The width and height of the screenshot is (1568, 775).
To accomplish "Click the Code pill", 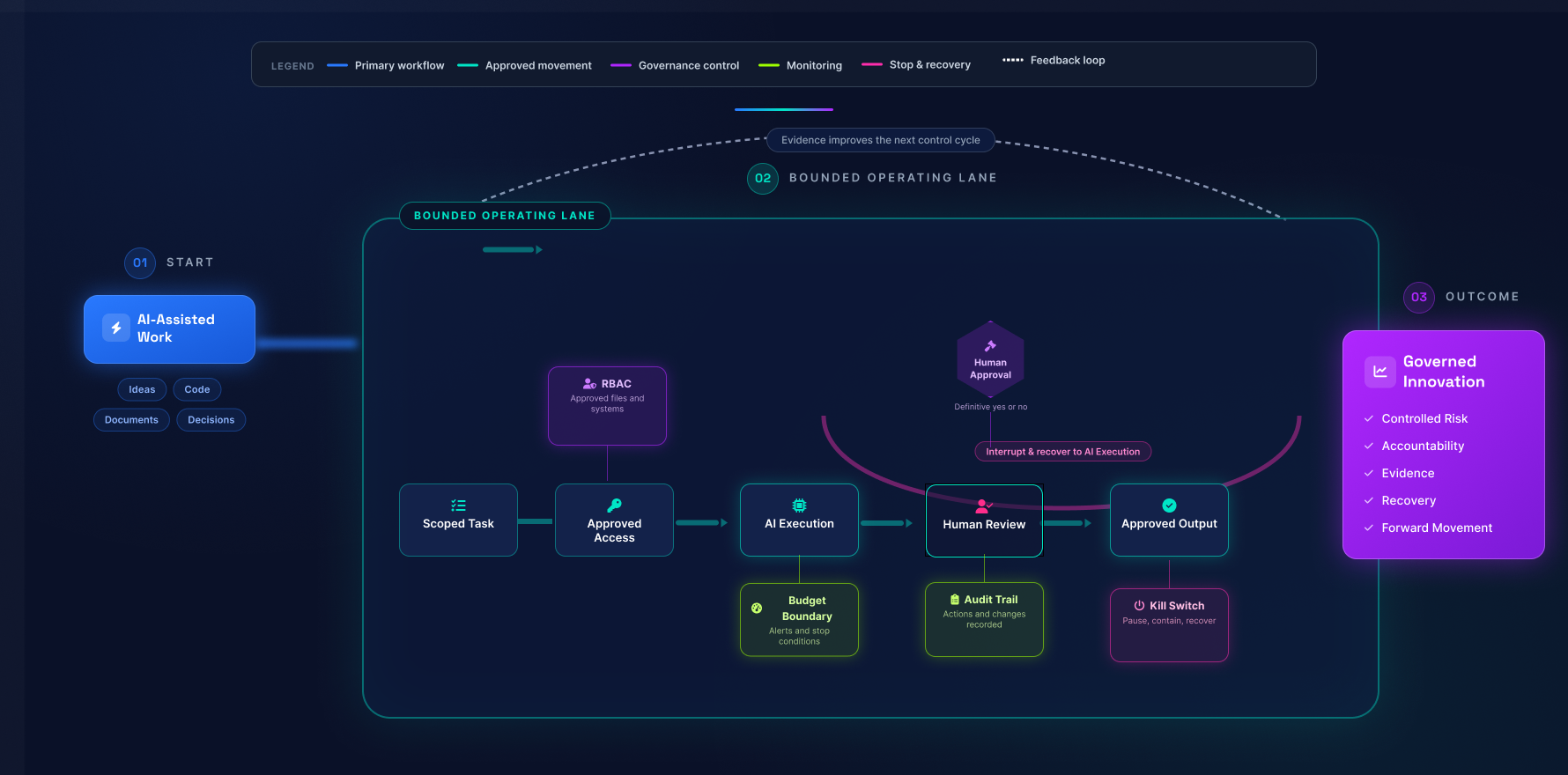I will [197, 389].
